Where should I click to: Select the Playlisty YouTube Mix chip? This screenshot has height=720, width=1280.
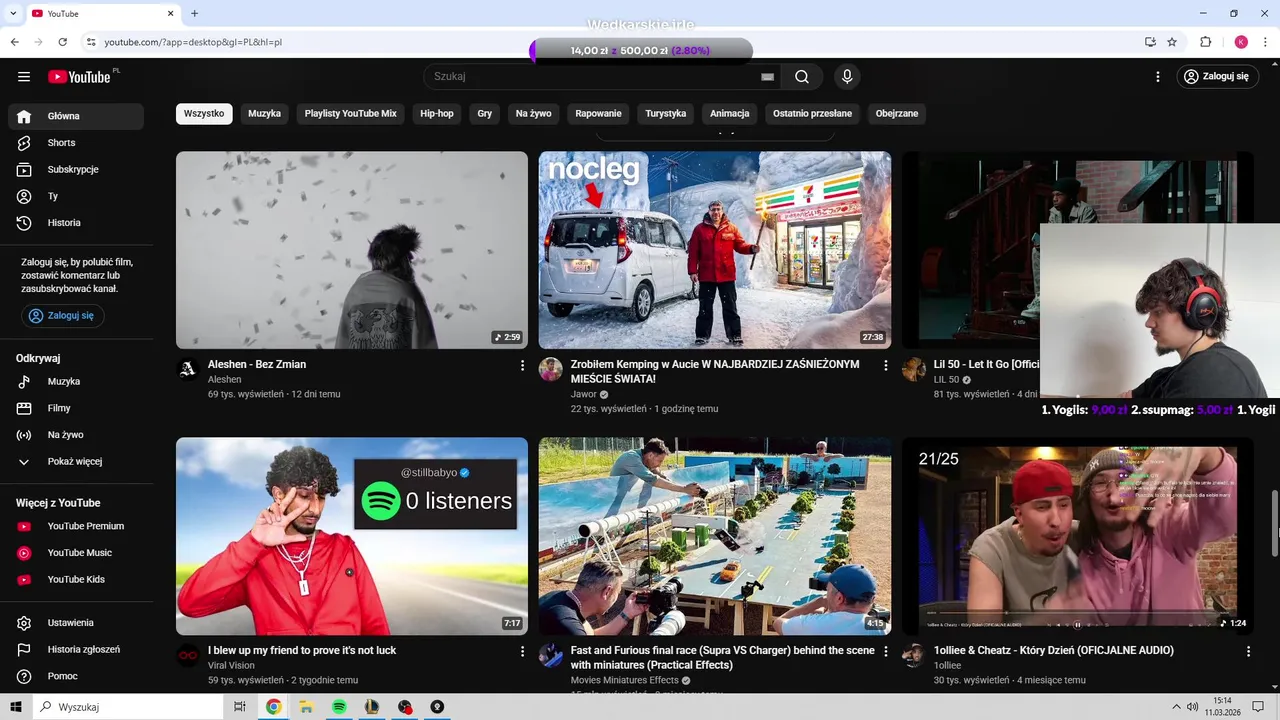[351, 114]
